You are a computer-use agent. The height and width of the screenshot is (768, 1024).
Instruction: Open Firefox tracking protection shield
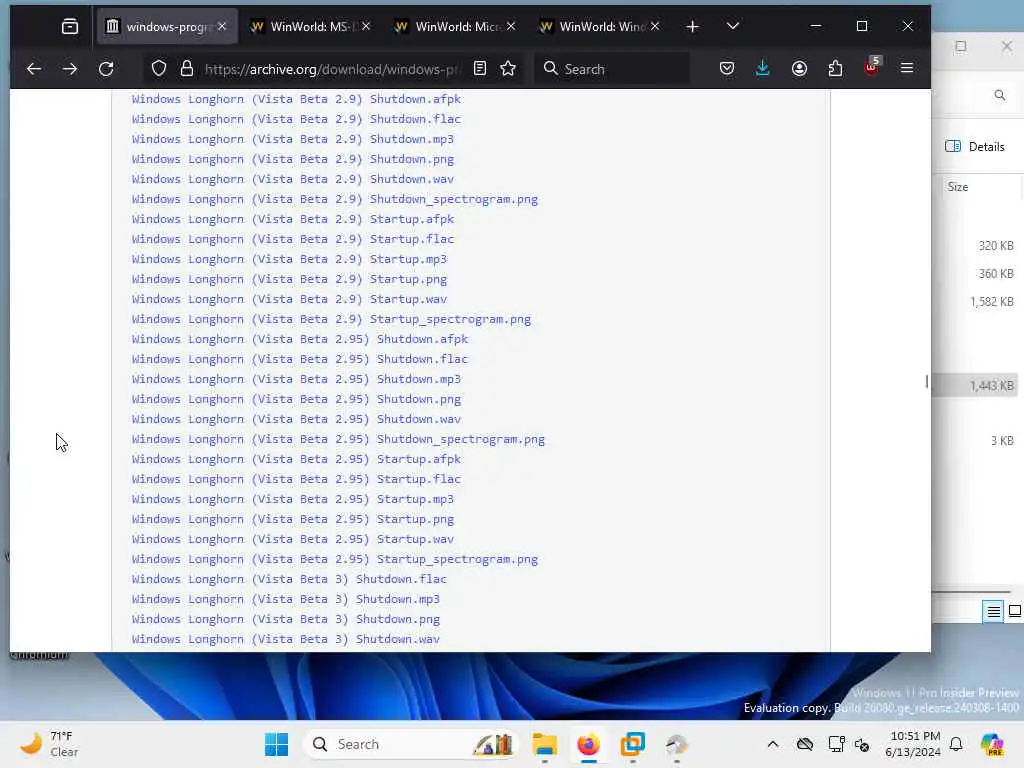click(x=159, y=69)
